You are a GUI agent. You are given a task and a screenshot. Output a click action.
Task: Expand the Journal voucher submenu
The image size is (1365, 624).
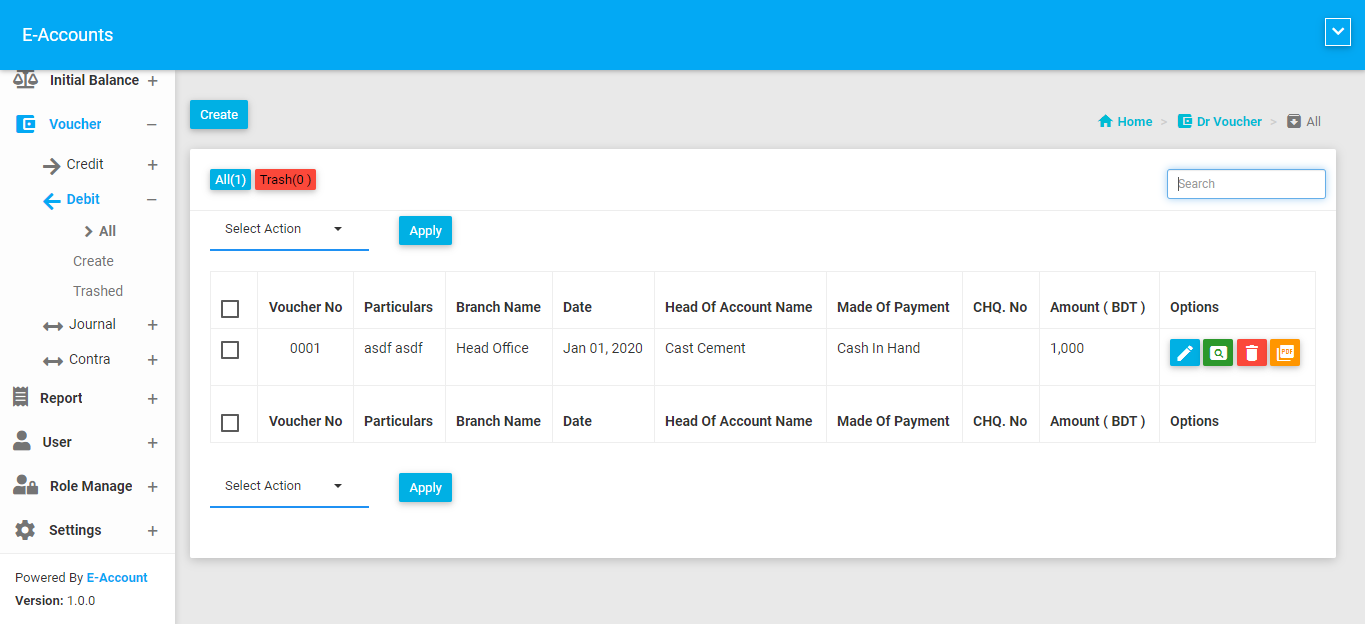tap(152, 325)
